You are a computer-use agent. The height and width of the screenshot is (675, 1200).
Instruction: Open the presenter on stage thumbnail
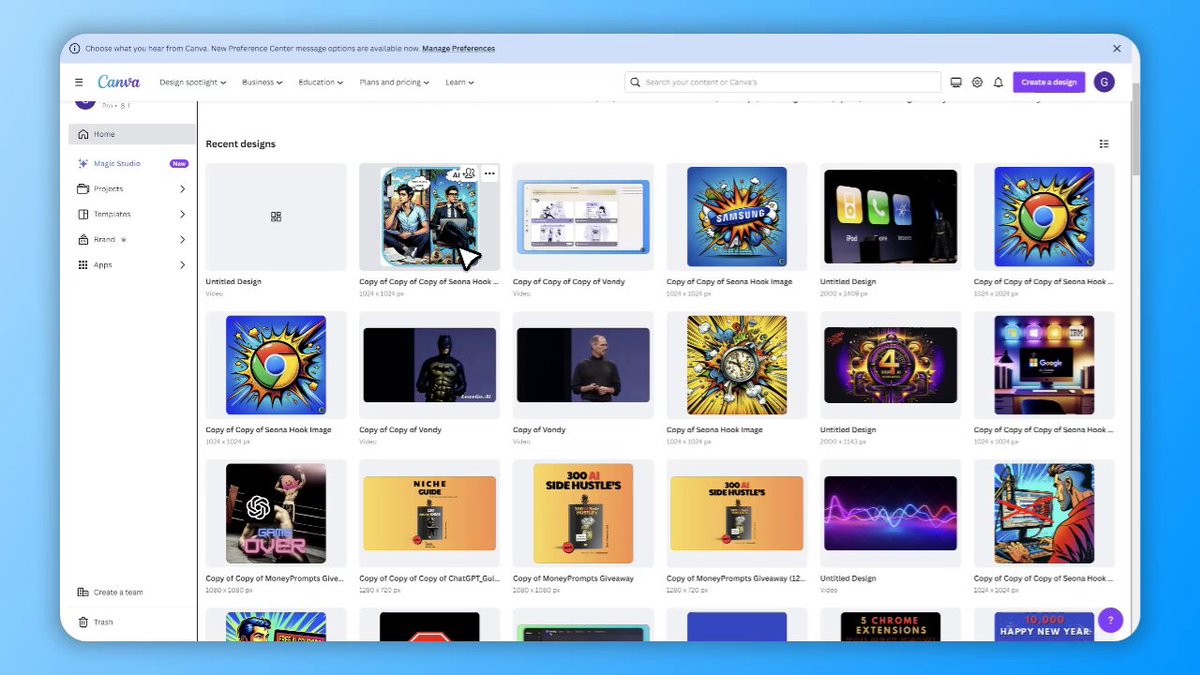[583, 365]
